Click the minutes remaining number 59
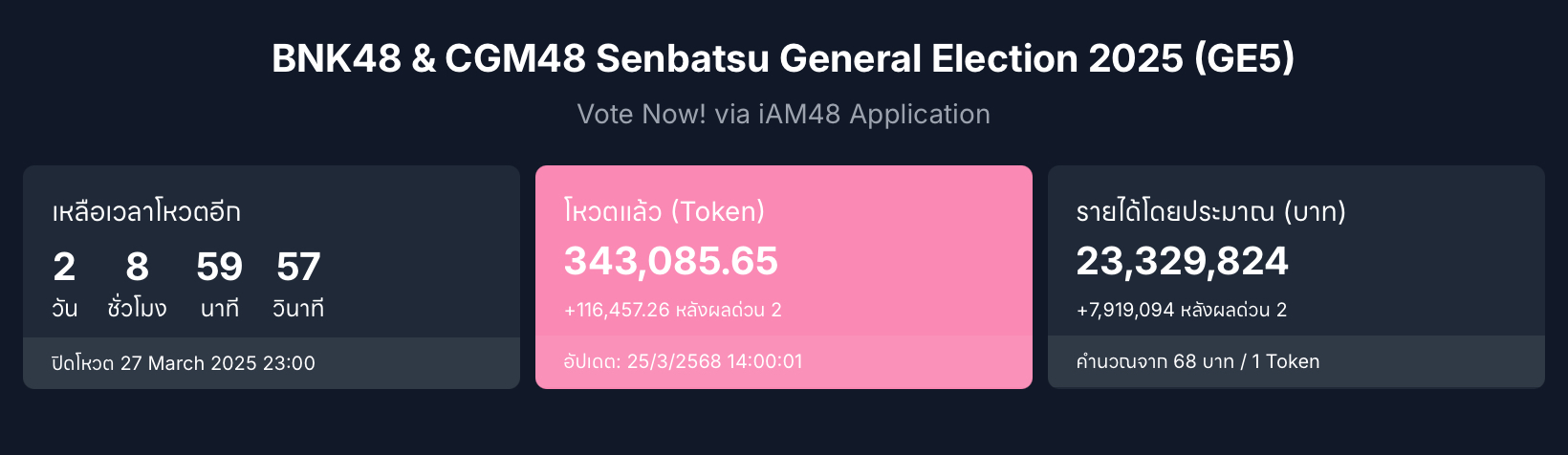1568x455 pixels. (x=219, y=267)
